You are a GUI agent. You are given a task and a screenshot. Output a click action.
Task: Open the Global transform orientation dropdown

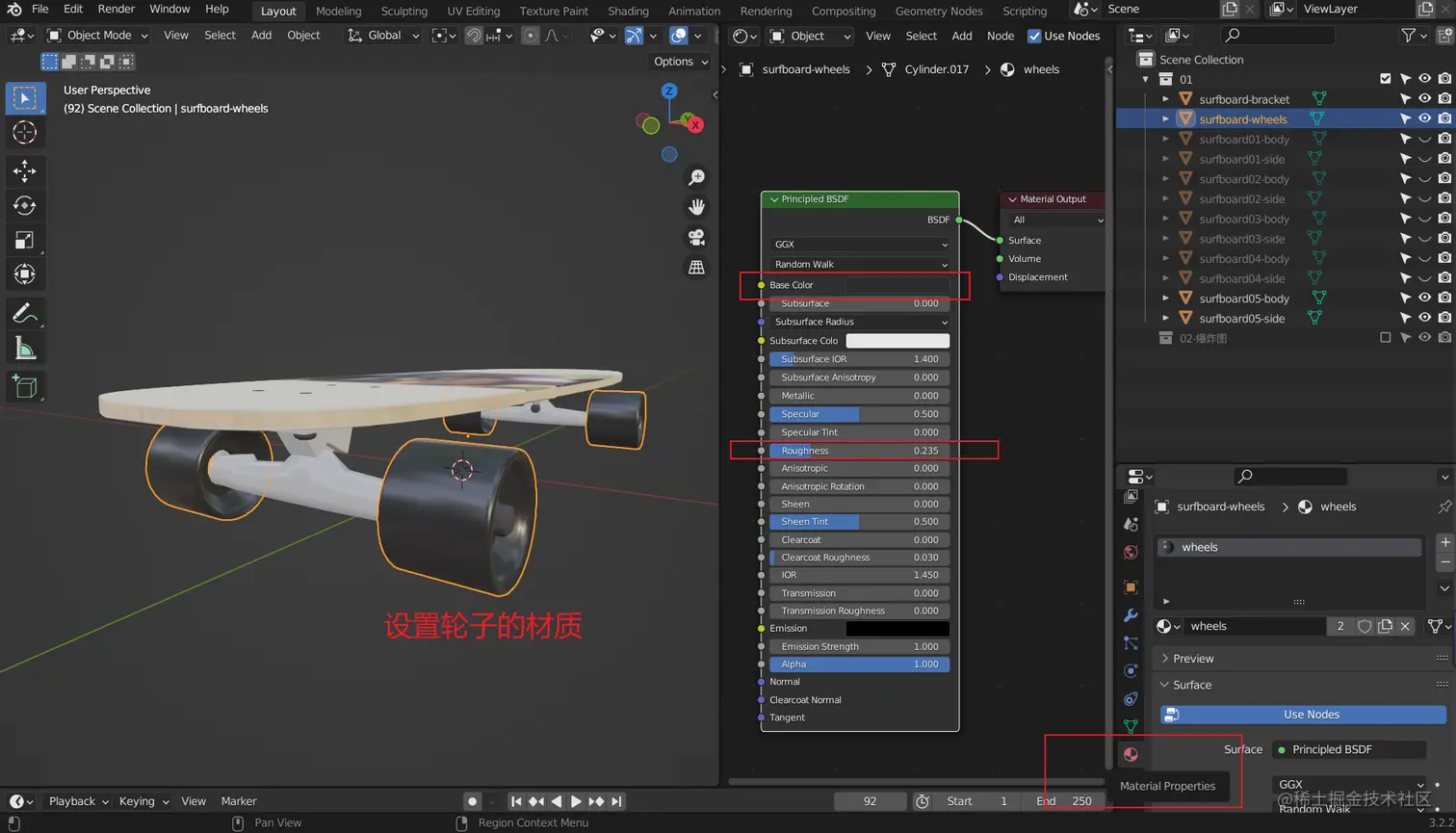point(383,36)
